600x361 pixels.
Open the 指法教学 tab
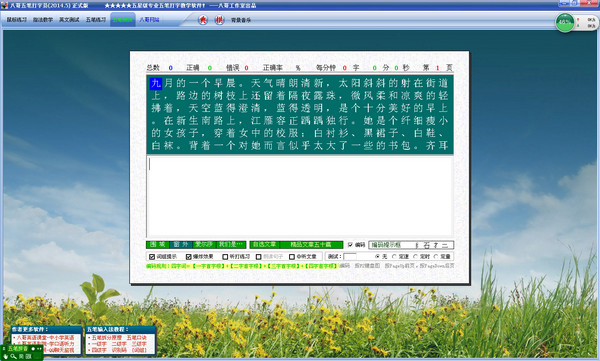(x=43, y=20)
